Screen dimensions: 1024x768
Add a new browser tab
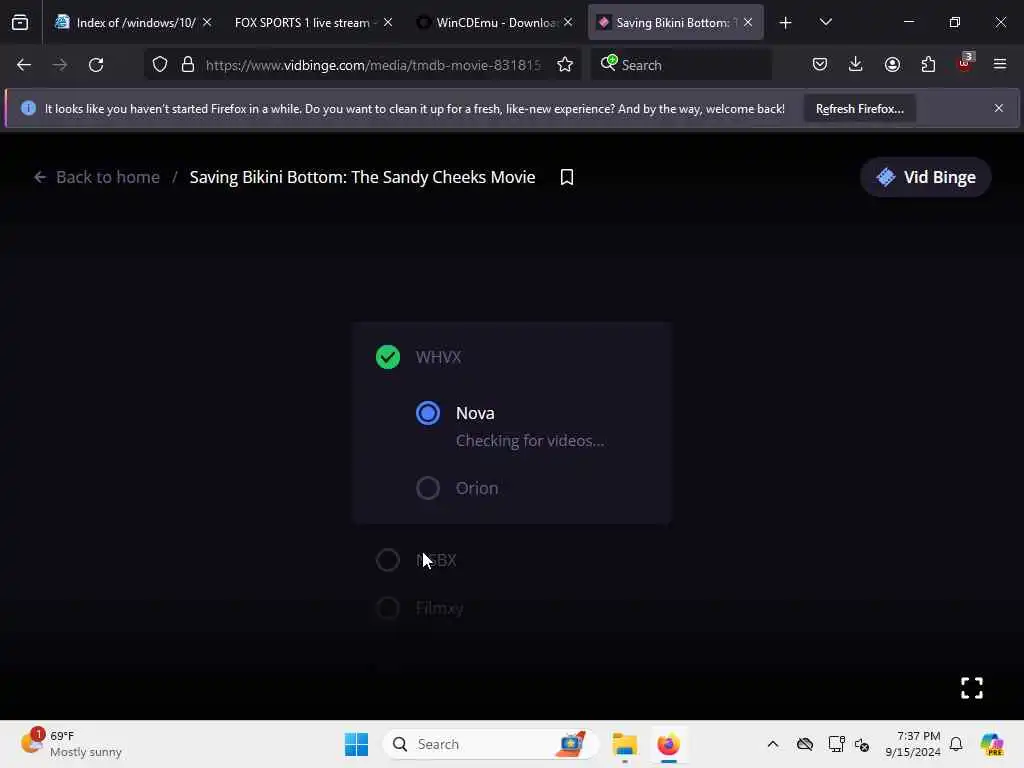pyautogui.click(x=786, y=23)
